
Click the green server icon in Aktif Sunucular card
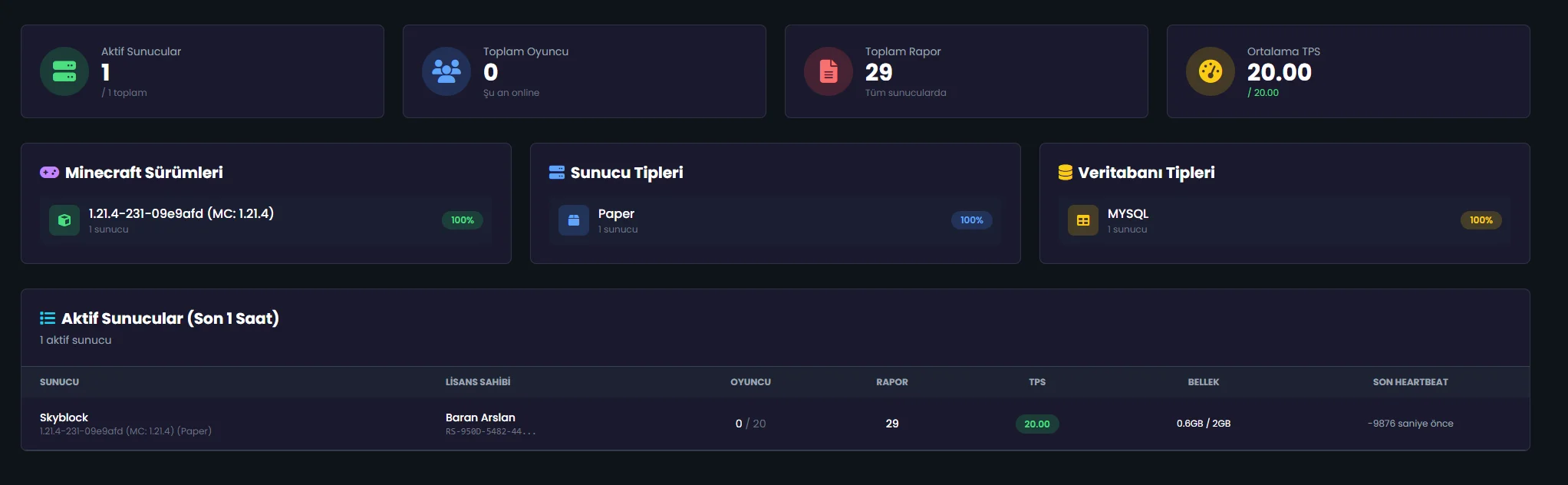pos(64,71)
